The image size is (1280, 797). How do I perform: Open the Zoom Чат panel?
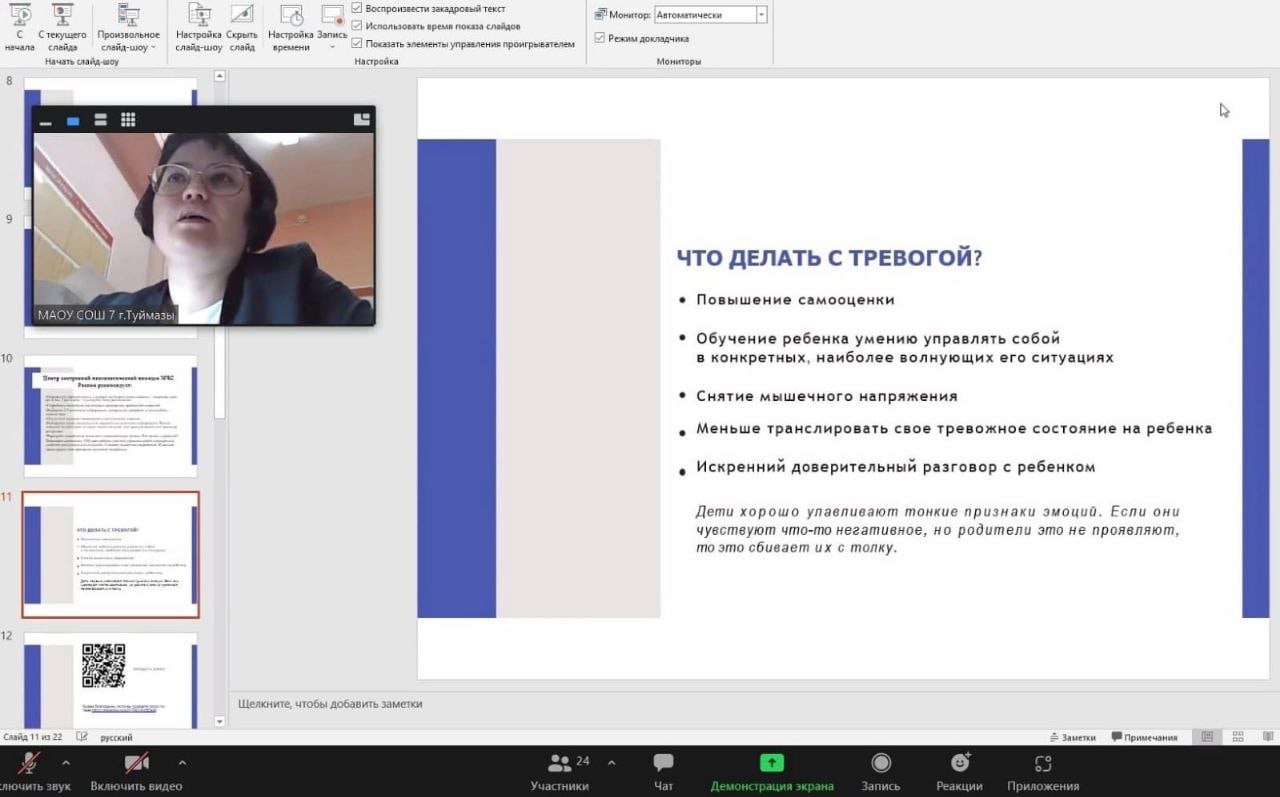click(663, 764)
